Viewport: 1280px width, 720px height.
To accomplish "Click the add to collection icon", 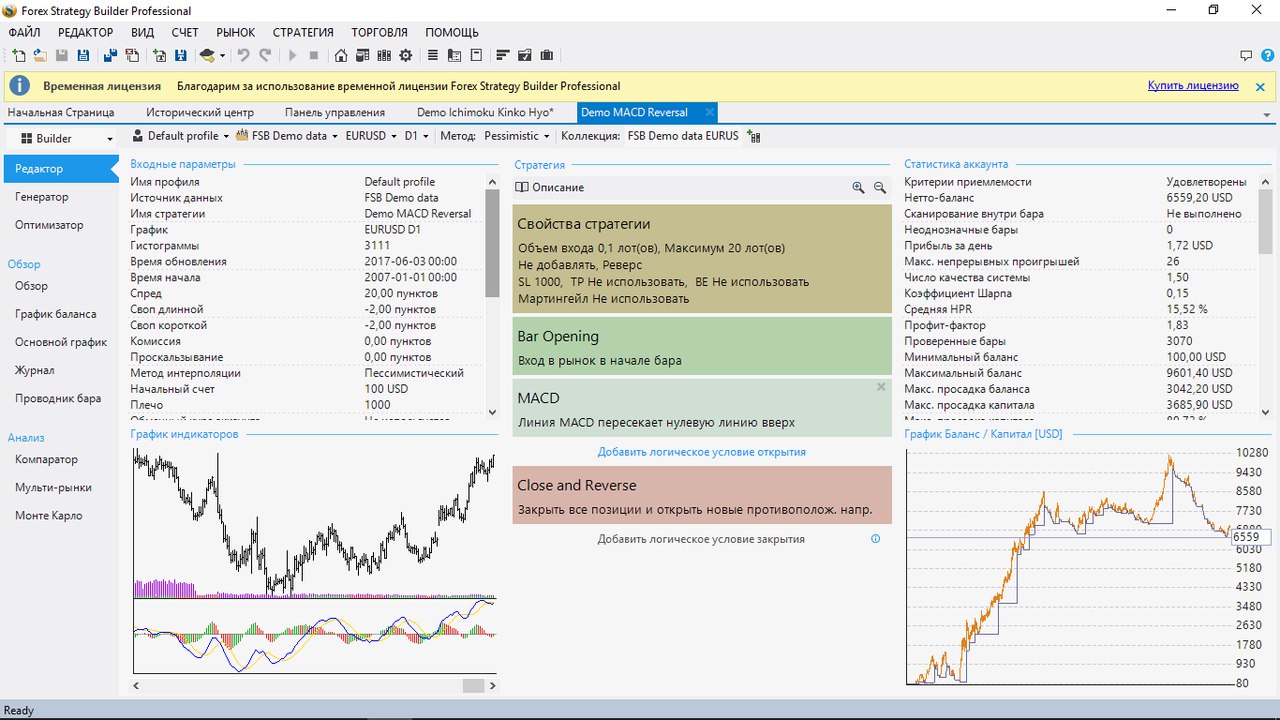I will tap(753, 136).
